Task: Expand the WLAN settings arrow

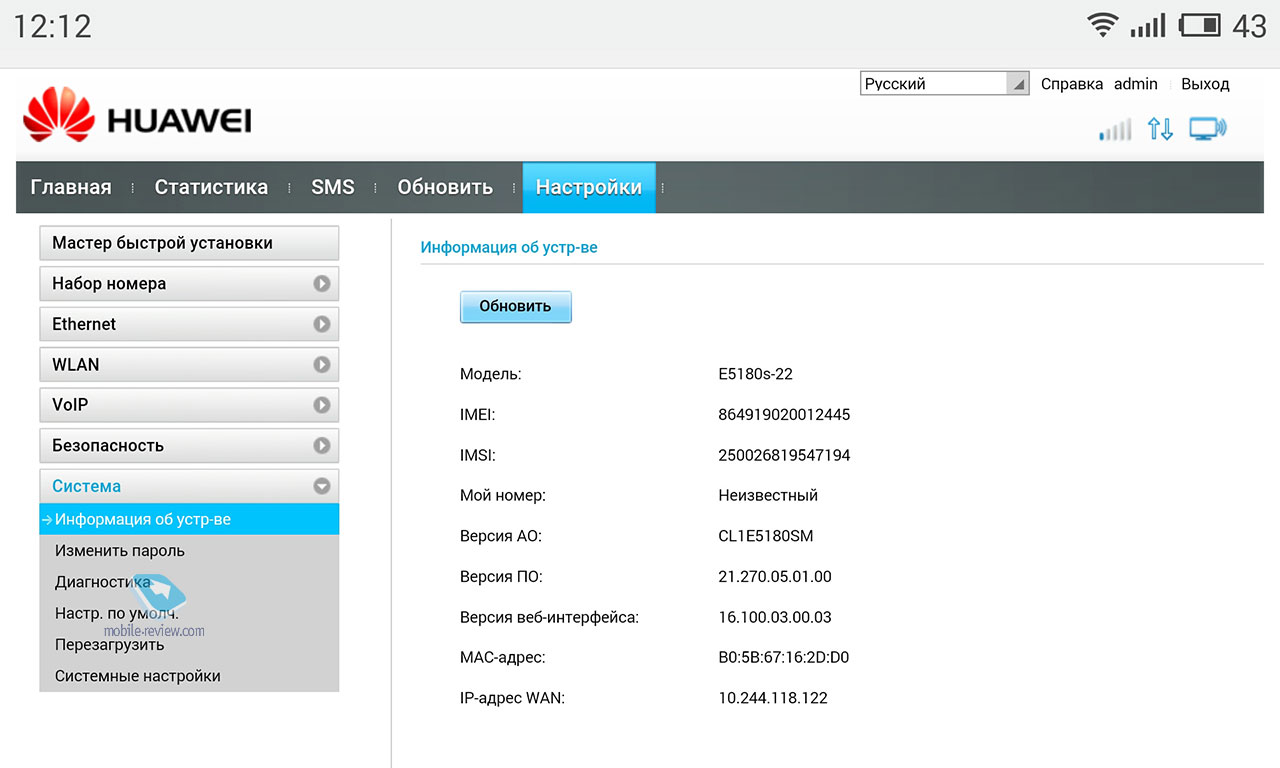Action: click(x=321, y=365)
